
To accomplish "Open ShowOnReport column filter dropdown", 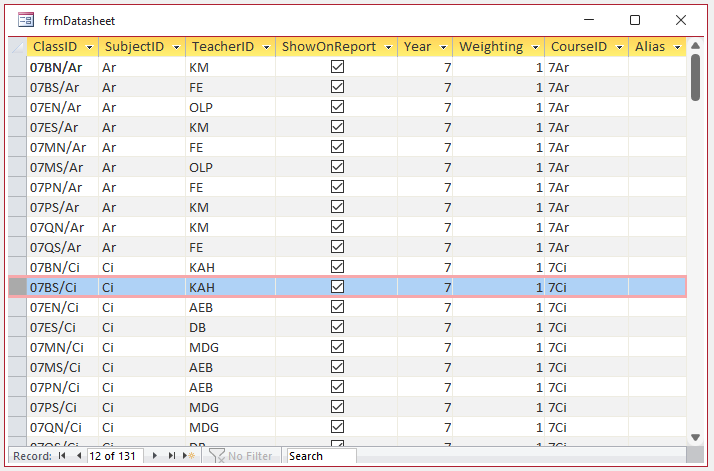I will coord(388,47).
